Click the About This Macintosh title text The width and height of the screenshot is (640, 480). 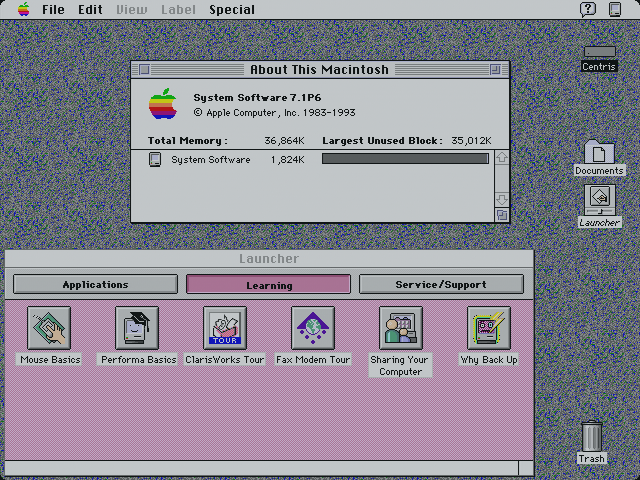coord(319,69)
